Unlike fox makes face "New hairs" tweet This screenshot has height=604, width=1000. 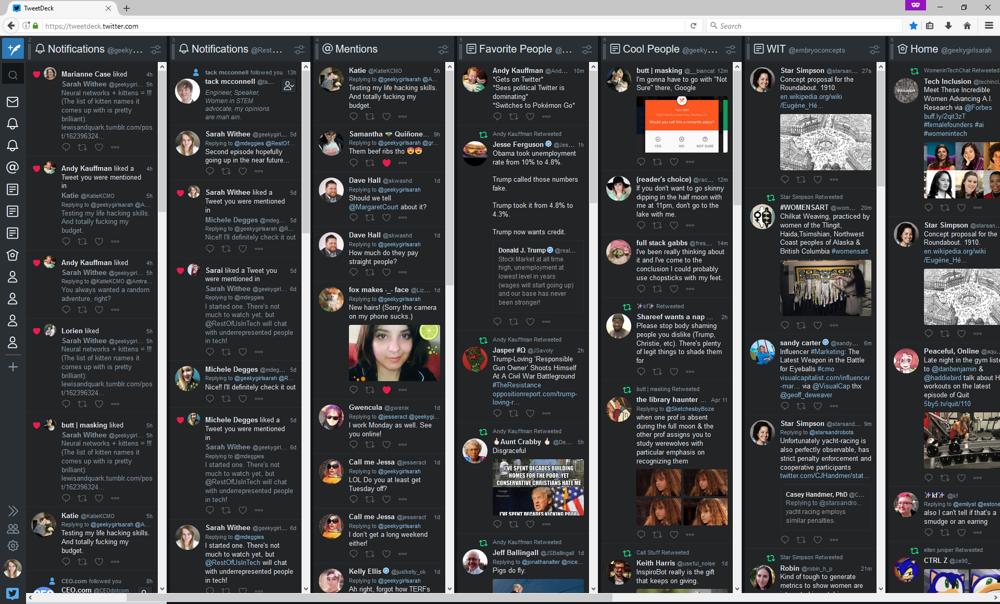[x=386, y=390]
